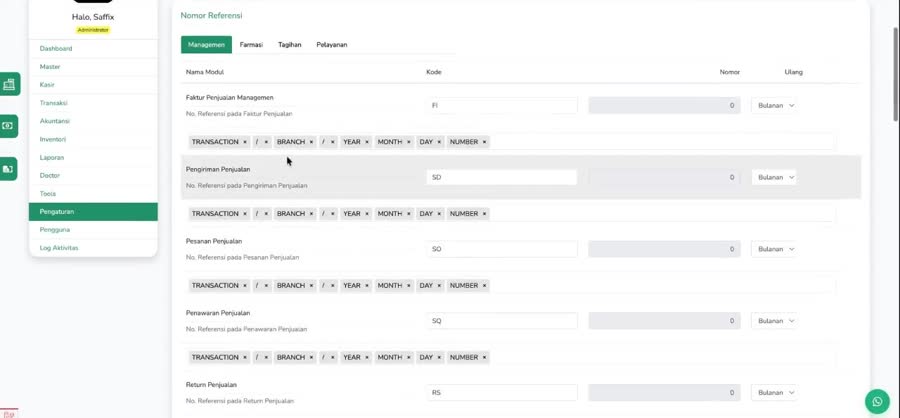The height and width of the screenshot is (418, 900).
Task: Remove TRANSACTION tag from Penawaran Penjualan format
Action: coord(245,357)
